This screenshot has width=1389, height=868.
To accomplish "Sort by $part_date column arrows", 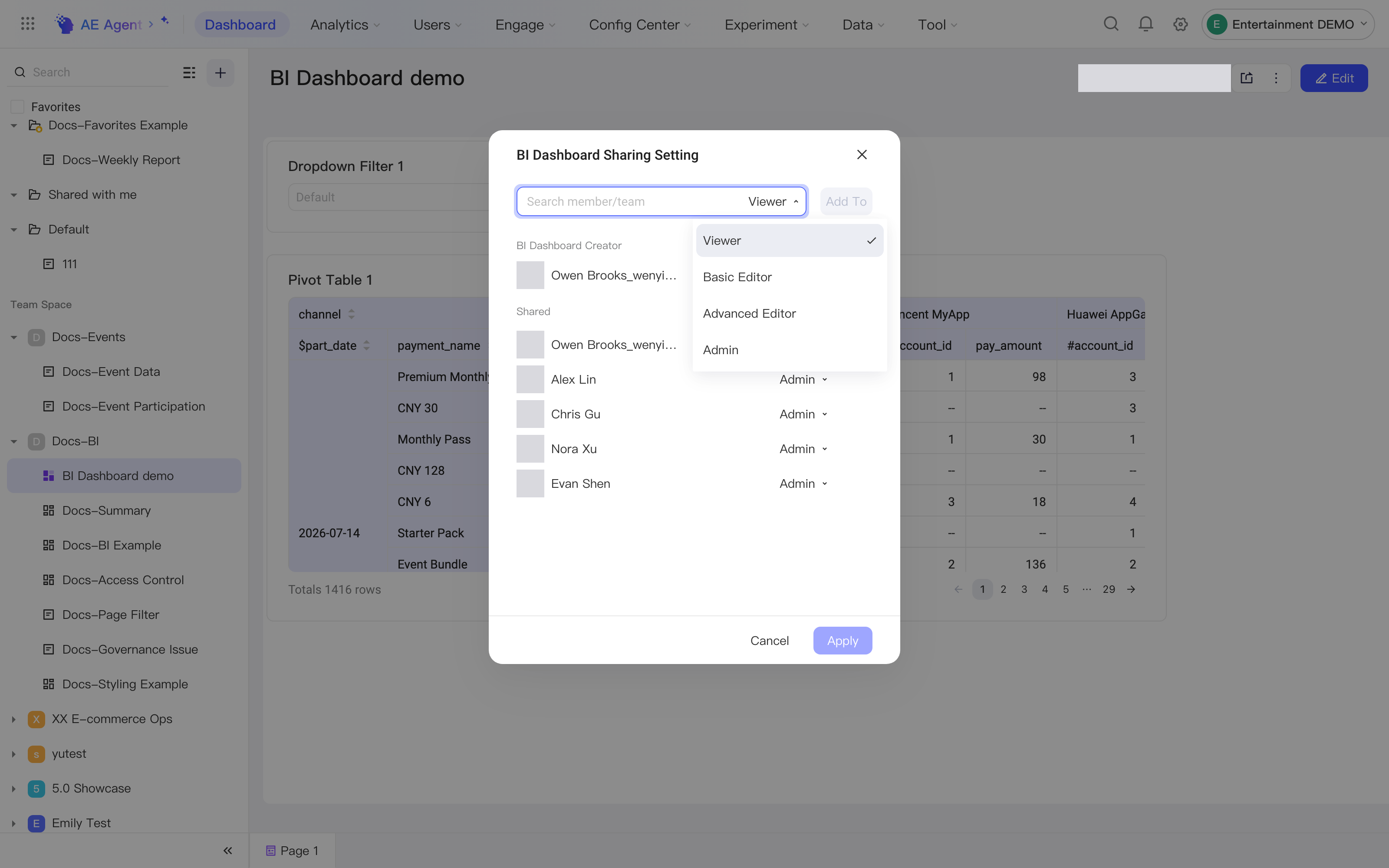I will point(366,345).
